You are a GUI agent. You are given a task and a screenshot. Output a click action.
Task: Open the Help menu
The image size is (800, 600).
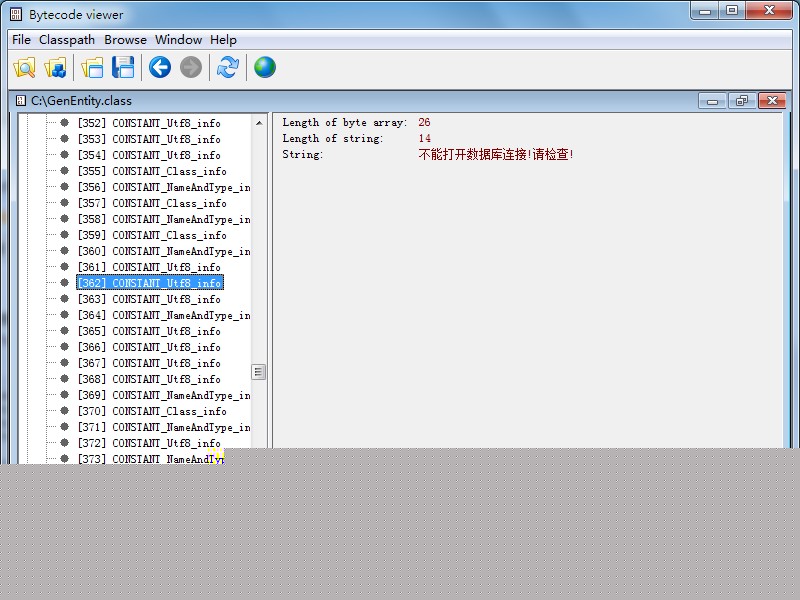tap(223, 40)
